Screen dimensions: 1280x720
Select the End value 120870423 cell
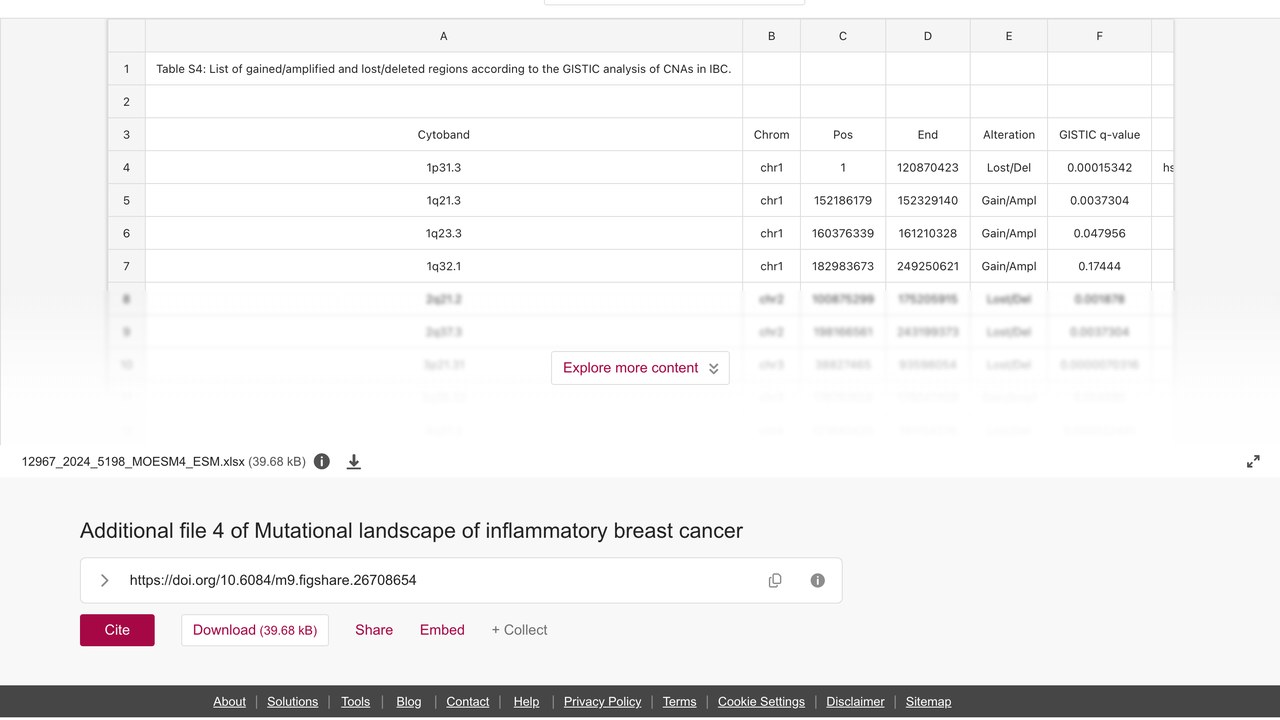pyautogui.click(x=928, y=168)
